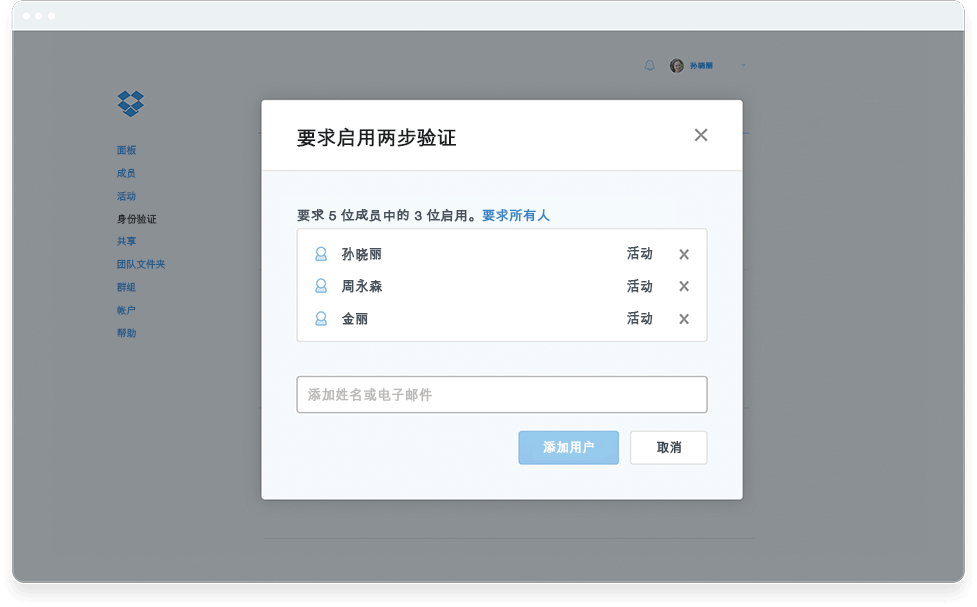
Task: Click the 孙晓丽 profile avatar picture
Action: pyautogui.click(x=675, y=65)
